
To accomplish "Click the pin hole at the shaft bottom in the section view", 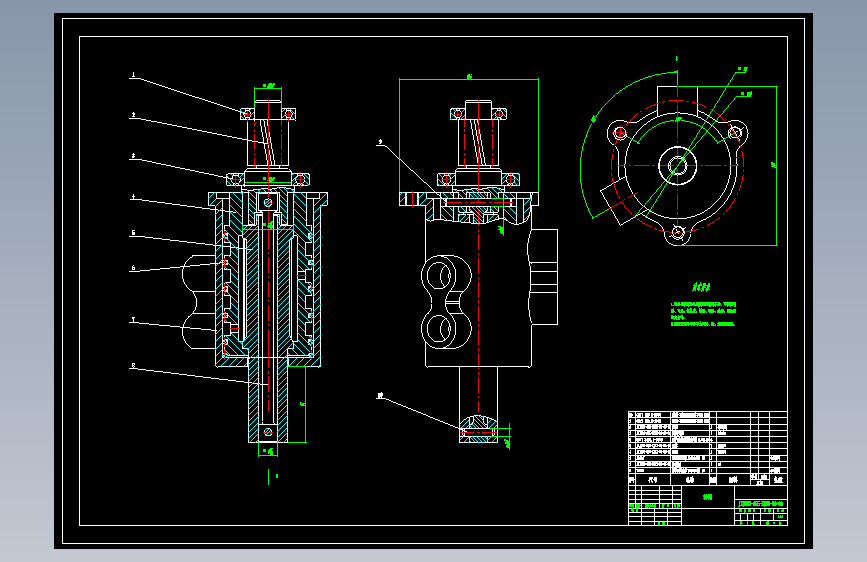I will coord(268,432).
